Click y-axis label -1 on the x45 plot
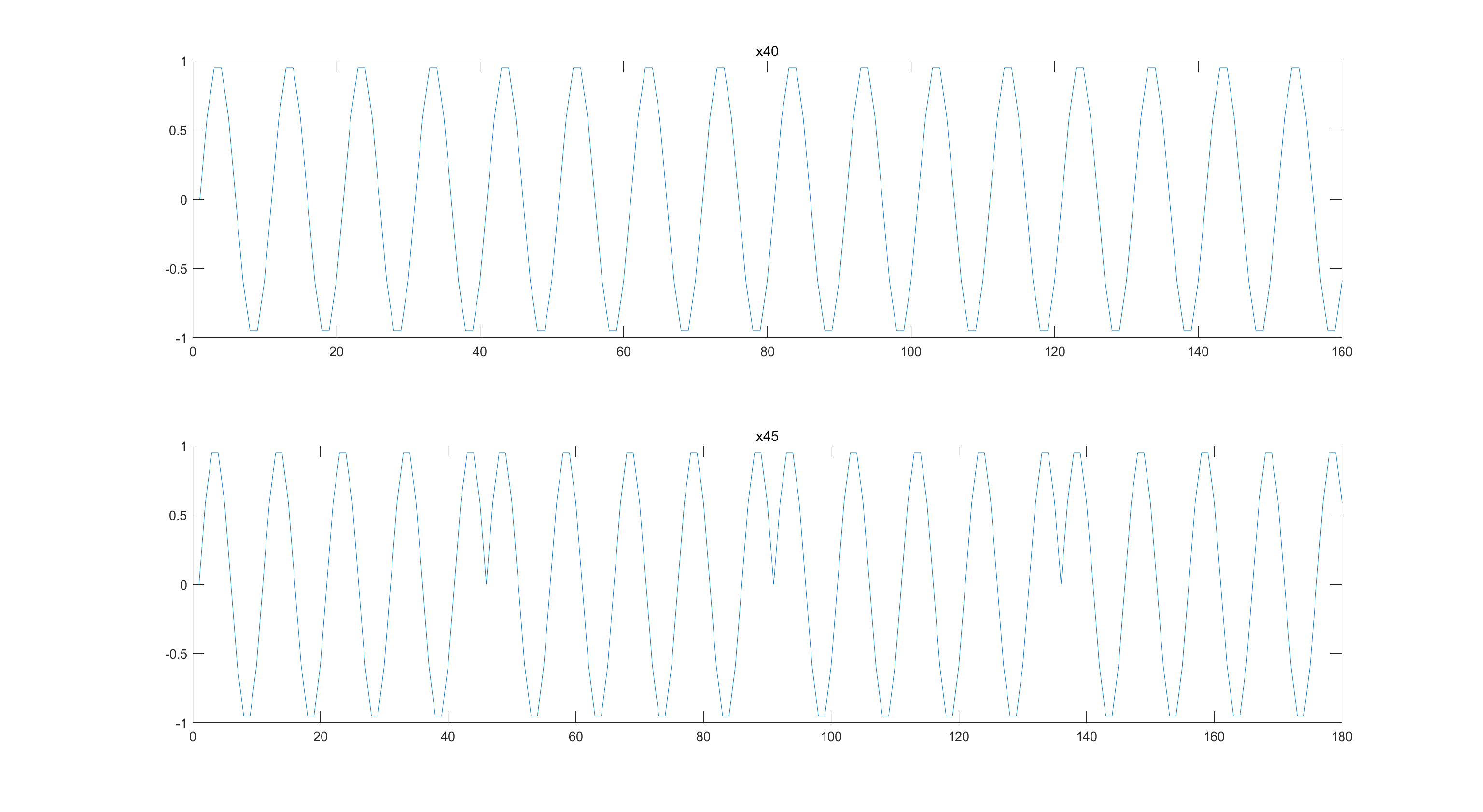The width and height of the screenshot is (1483, 812). pyautogui.click(x=182, y=723)
